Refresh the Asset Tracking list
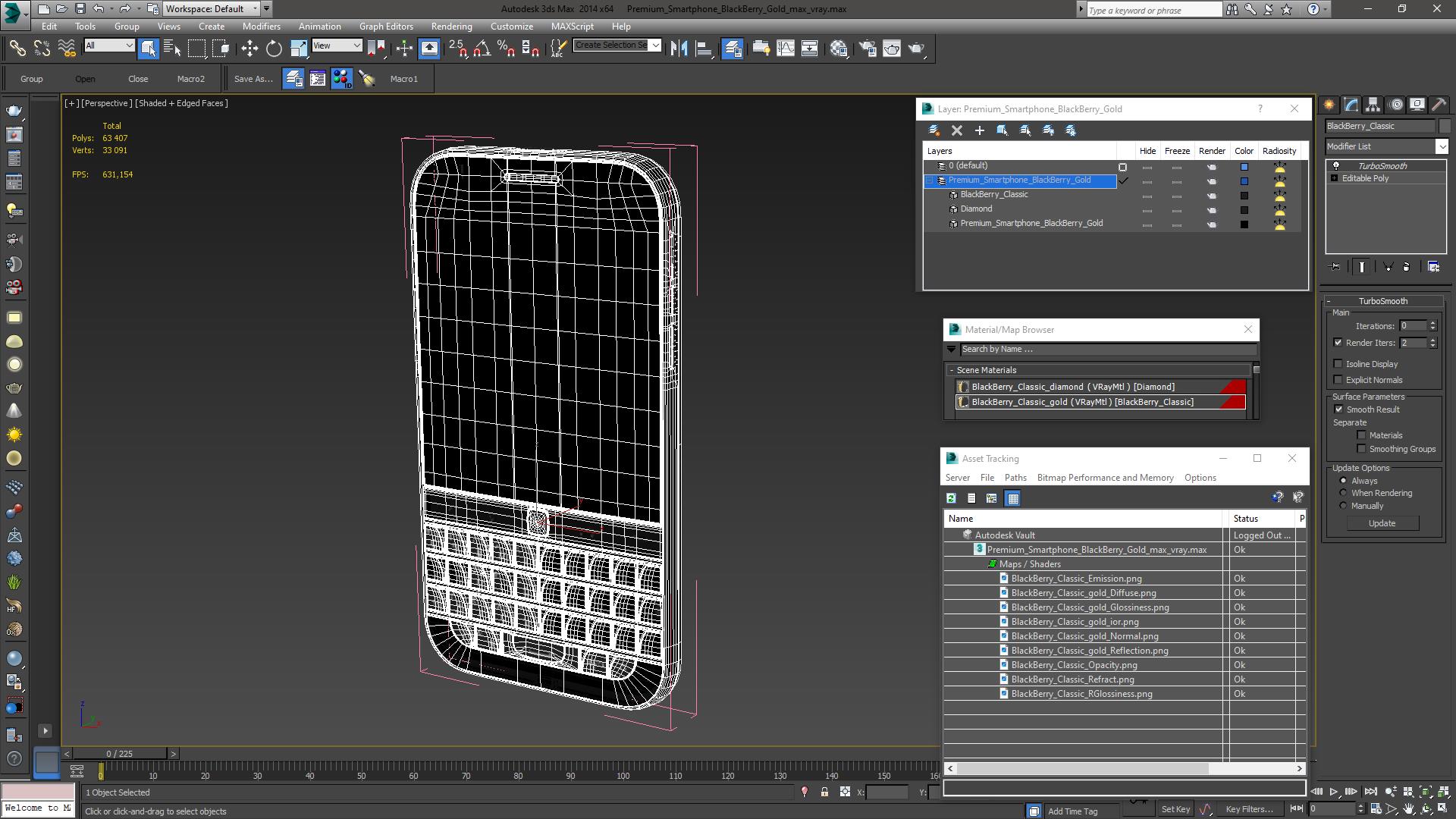 [x=951, y=498]
